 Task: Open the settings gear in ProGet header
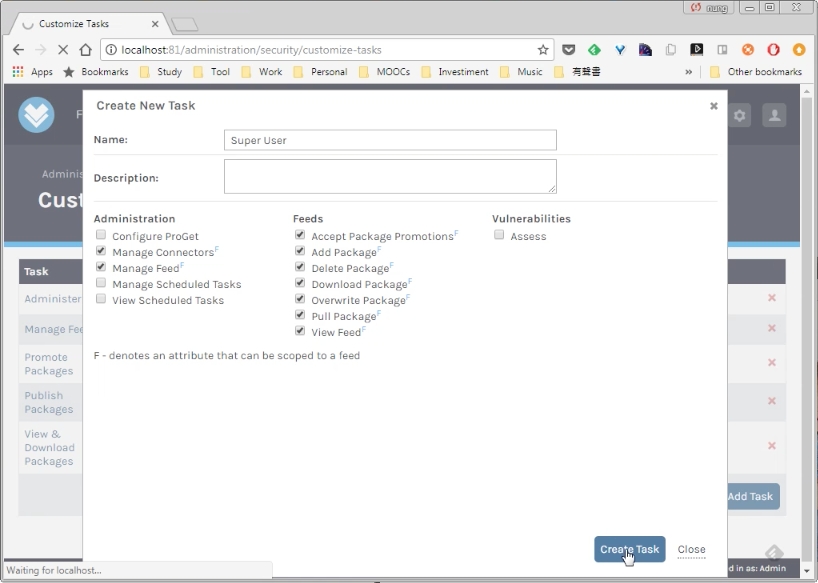739,115
